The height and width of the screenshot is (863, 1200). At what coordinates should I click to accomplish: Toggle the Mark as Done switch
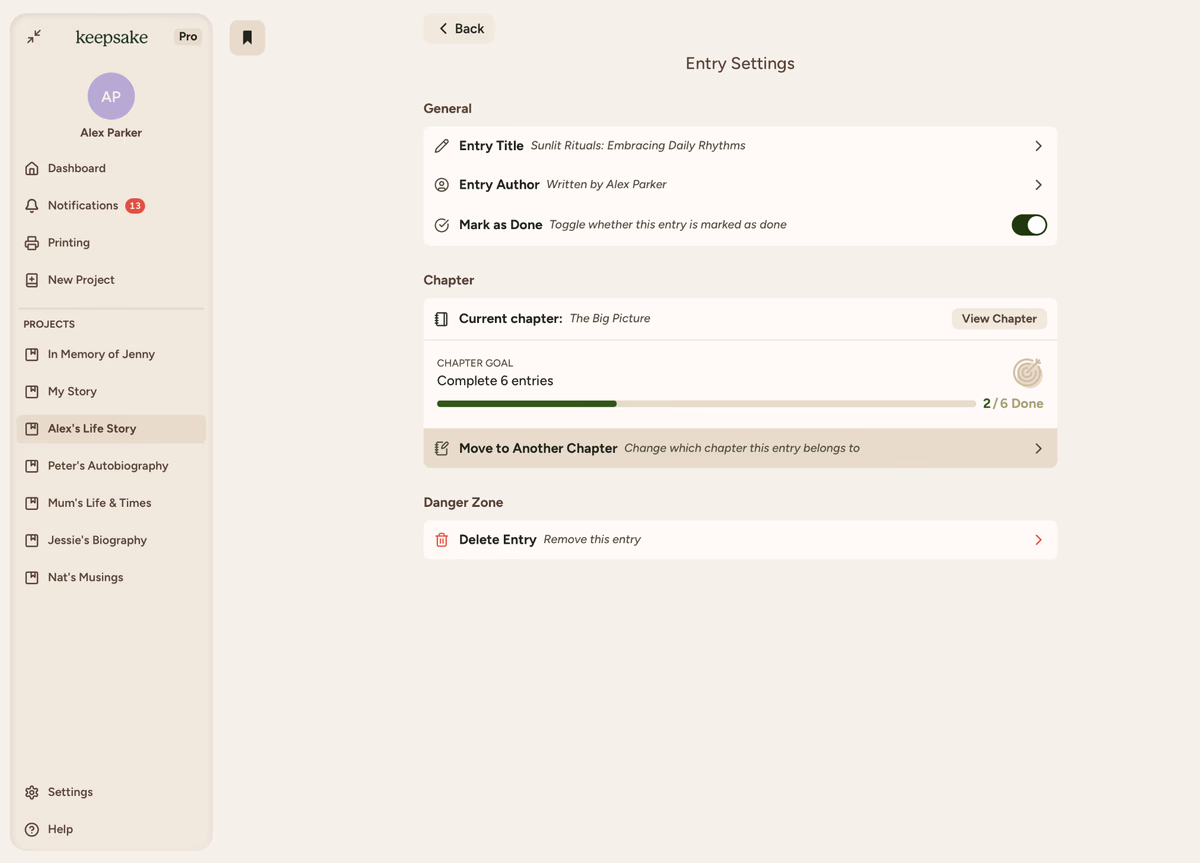1028,225
